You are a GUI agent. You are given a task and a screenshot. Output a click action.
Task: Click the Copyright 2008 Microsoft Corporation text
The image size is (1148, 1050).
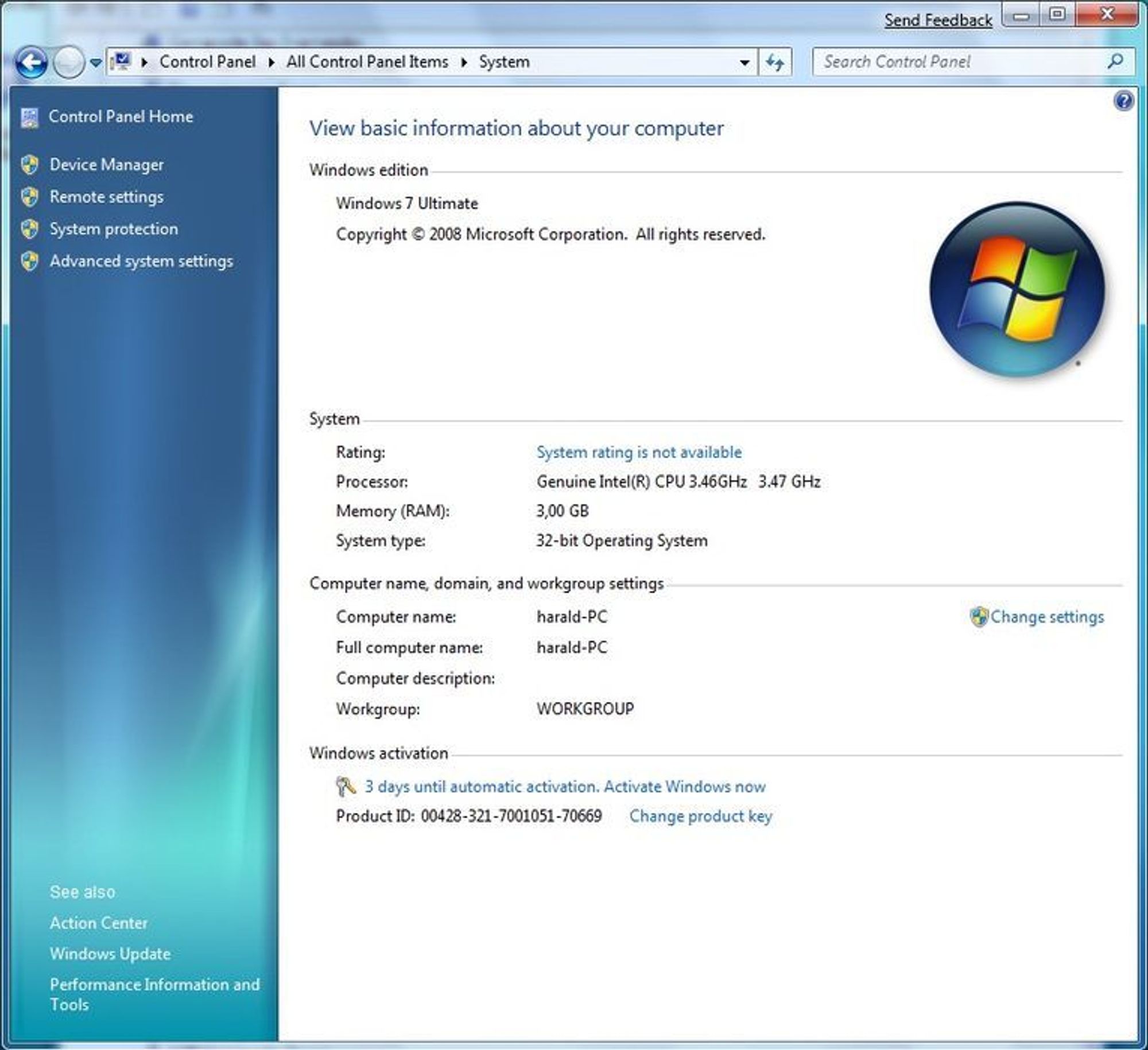pyautogui.click(x=550, y=235)
